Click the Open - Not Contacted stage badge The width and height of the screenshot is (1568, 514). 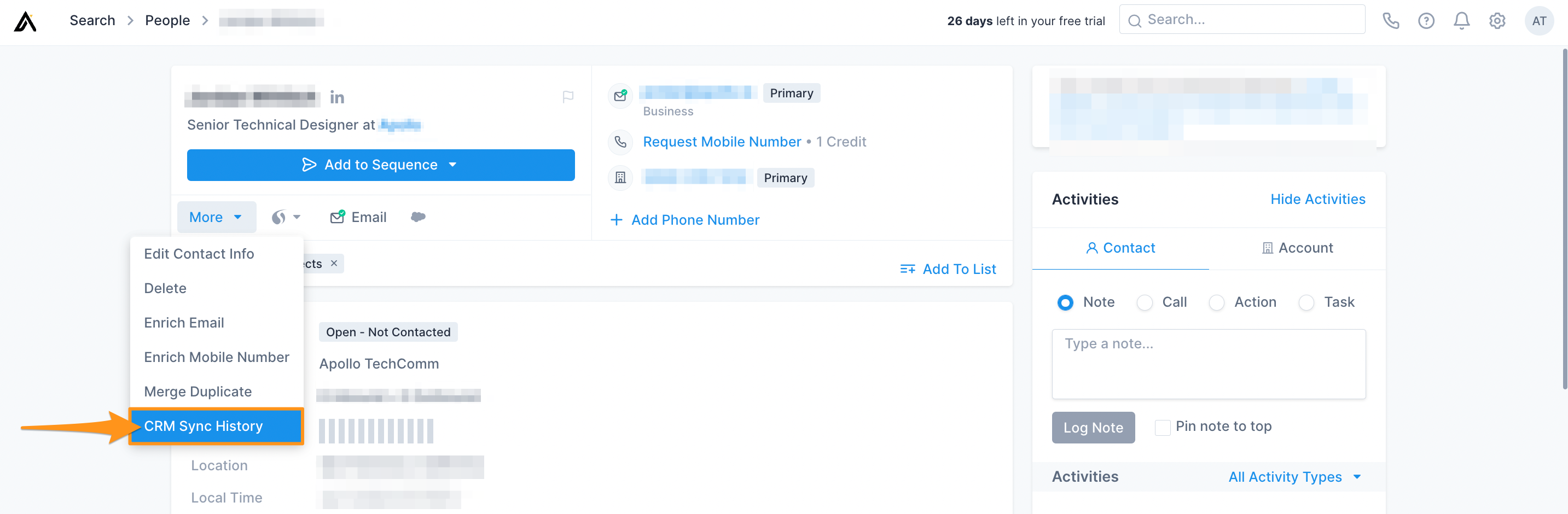pos(388,332)
